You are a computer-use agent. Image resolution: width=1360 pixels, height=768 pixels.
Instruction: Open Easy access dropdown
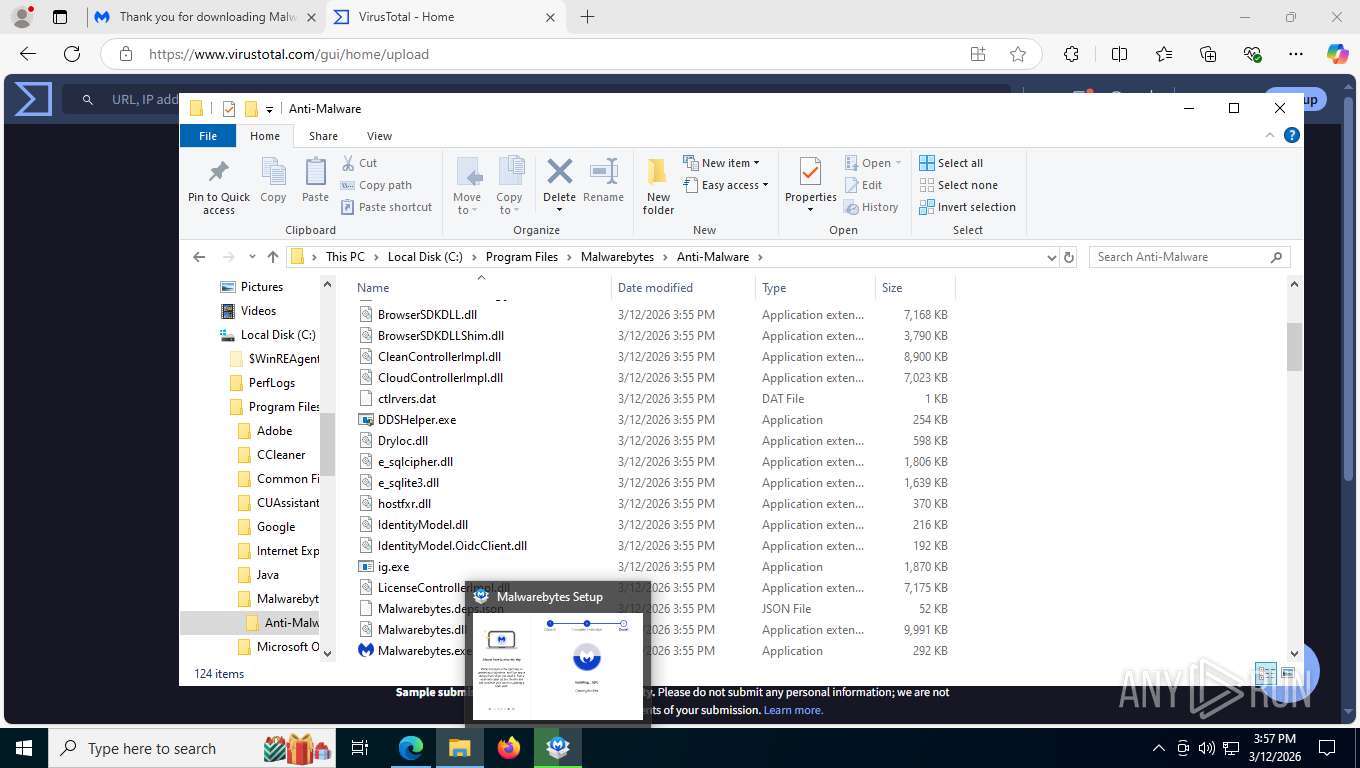[x=726, y=185]
